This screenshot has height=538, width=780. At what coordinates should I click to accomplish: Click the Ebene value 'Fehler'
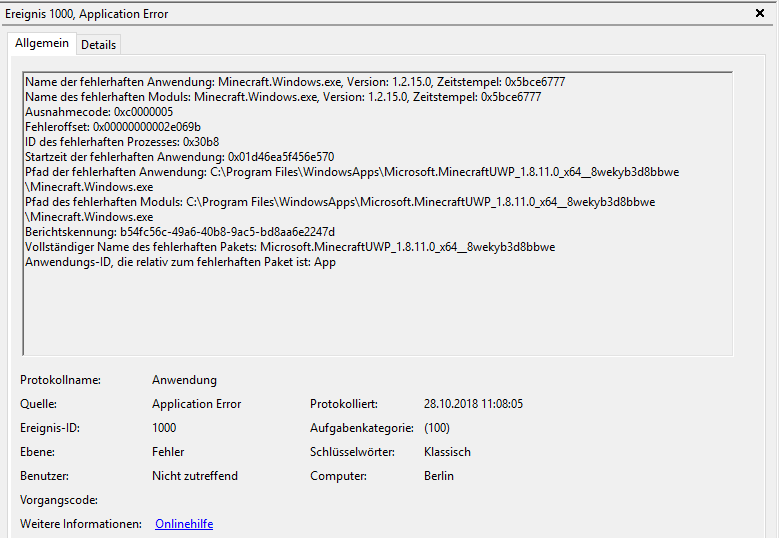[x=168, y=452]
